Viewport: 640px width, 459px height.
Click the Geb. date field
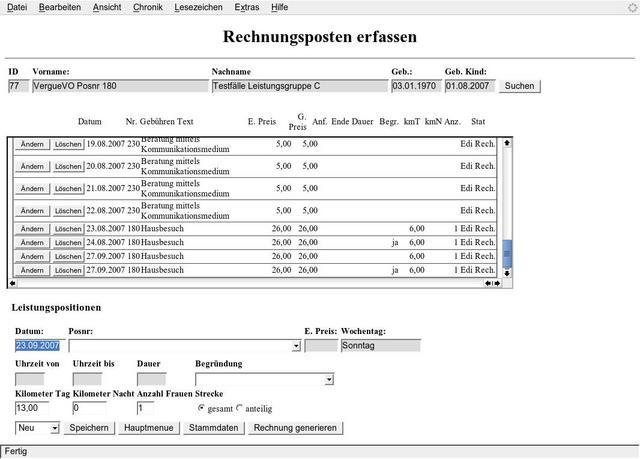pyautogui.click(x=416, y=86)
